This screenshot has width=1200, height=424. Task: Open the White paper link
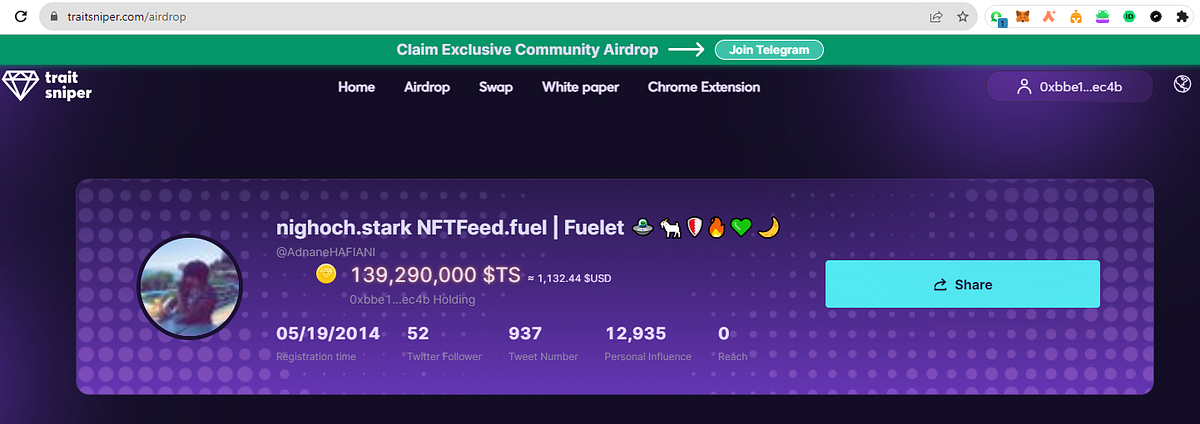[x=580, y=87]
